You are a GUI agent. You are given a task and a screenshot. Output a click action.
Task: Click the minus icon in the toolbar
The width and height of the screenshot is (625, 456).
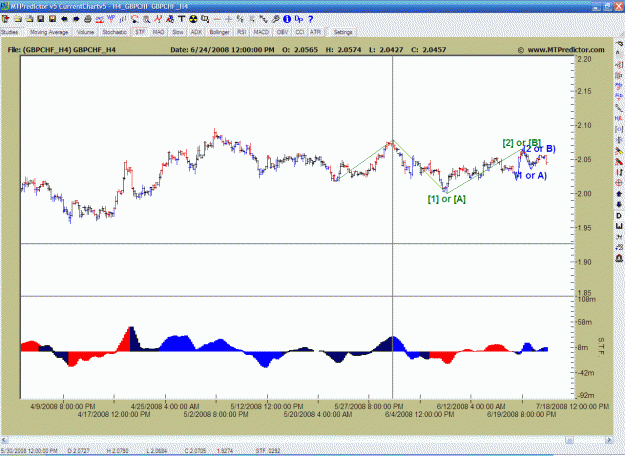217,19
